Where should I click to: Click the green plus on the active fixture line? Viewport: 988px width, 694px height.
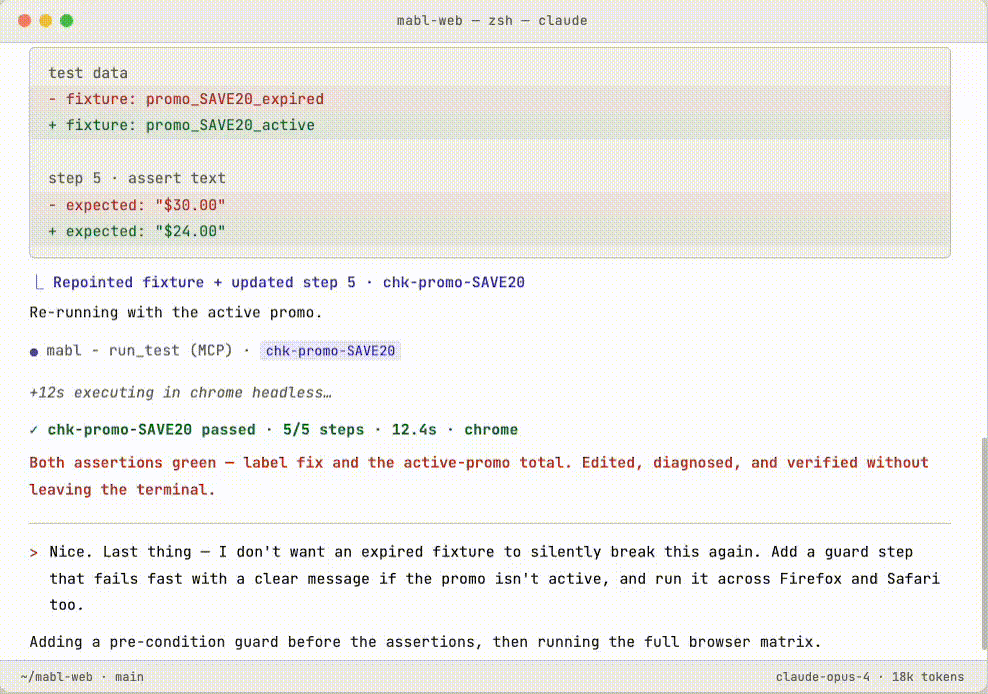52,125
